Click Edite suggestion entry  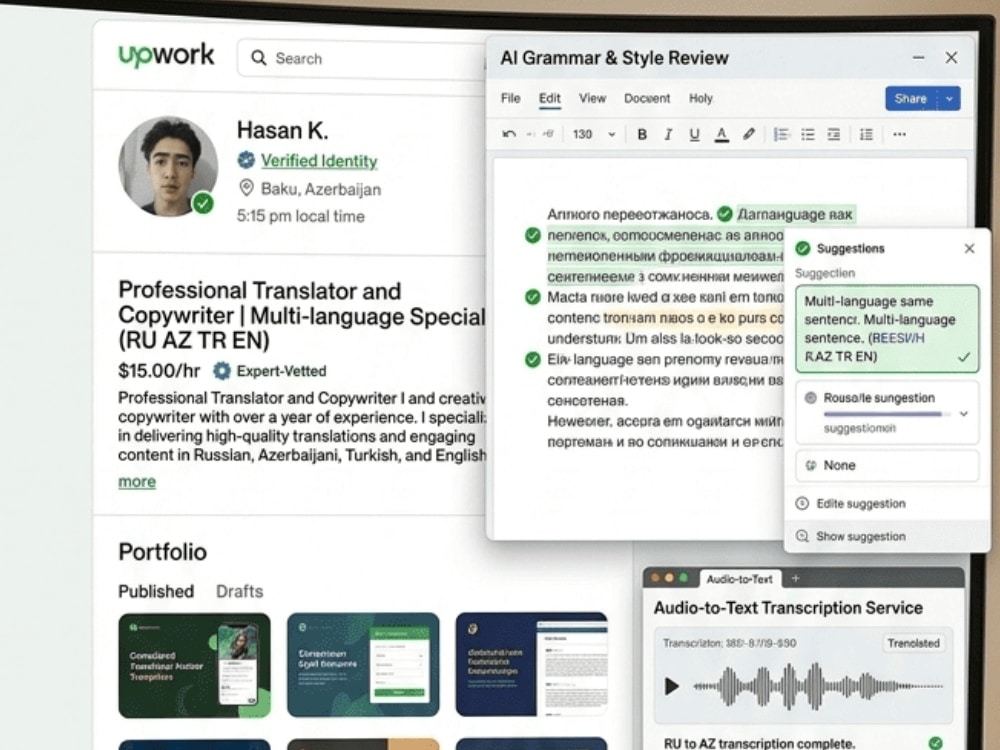coord(886,504)
